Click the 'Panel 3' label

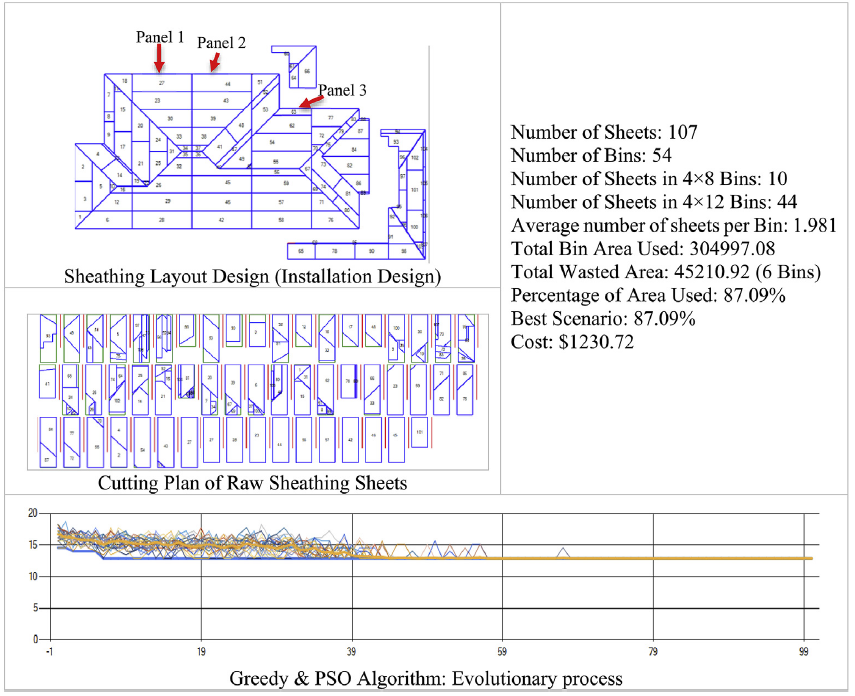[x=342, y=90]
